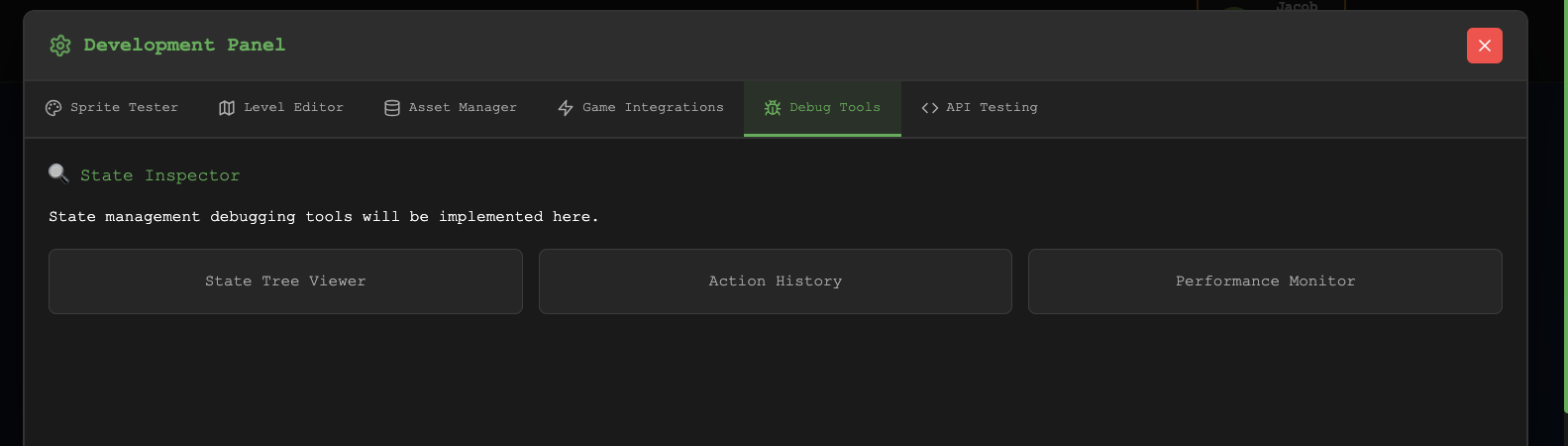This screenshot has height=446, width=1568.
Task: Click the lightning bolt Game Integrations icon
Action: click(x=566, y=108)
